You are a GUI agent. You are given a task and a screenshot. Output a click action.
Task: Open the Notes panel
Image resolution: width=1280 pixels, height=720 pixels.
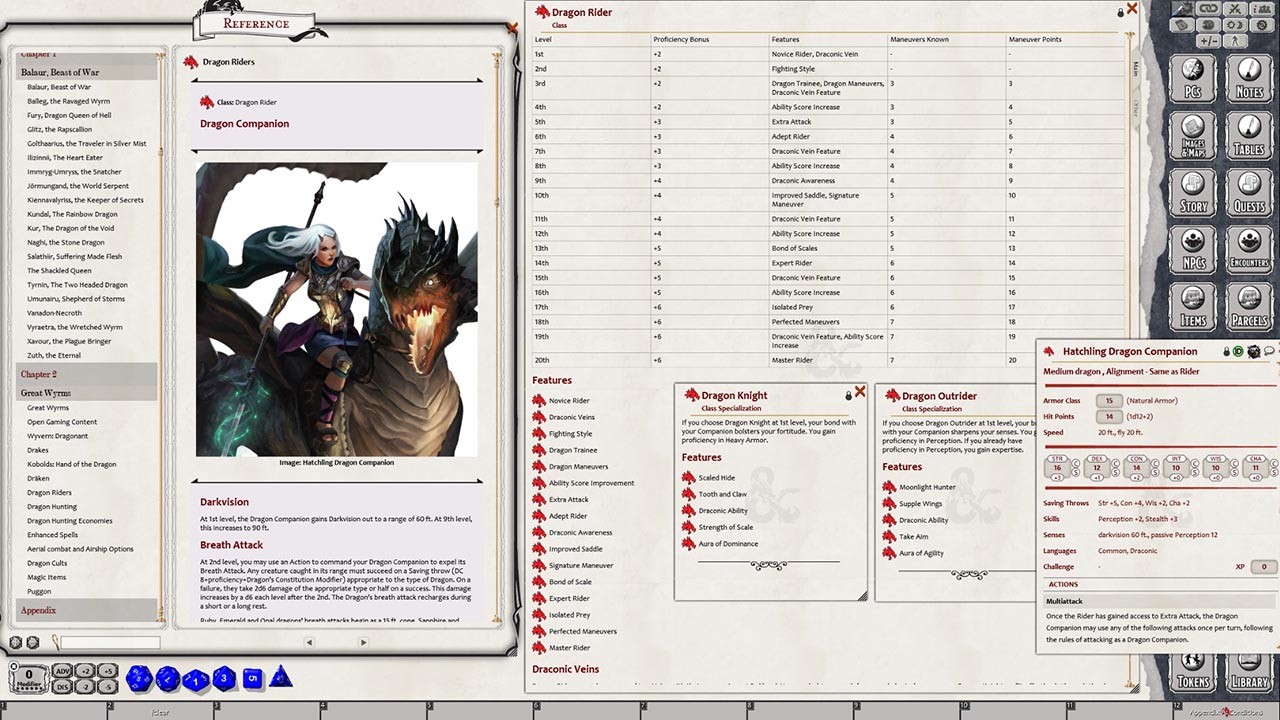coord(1249,78)
